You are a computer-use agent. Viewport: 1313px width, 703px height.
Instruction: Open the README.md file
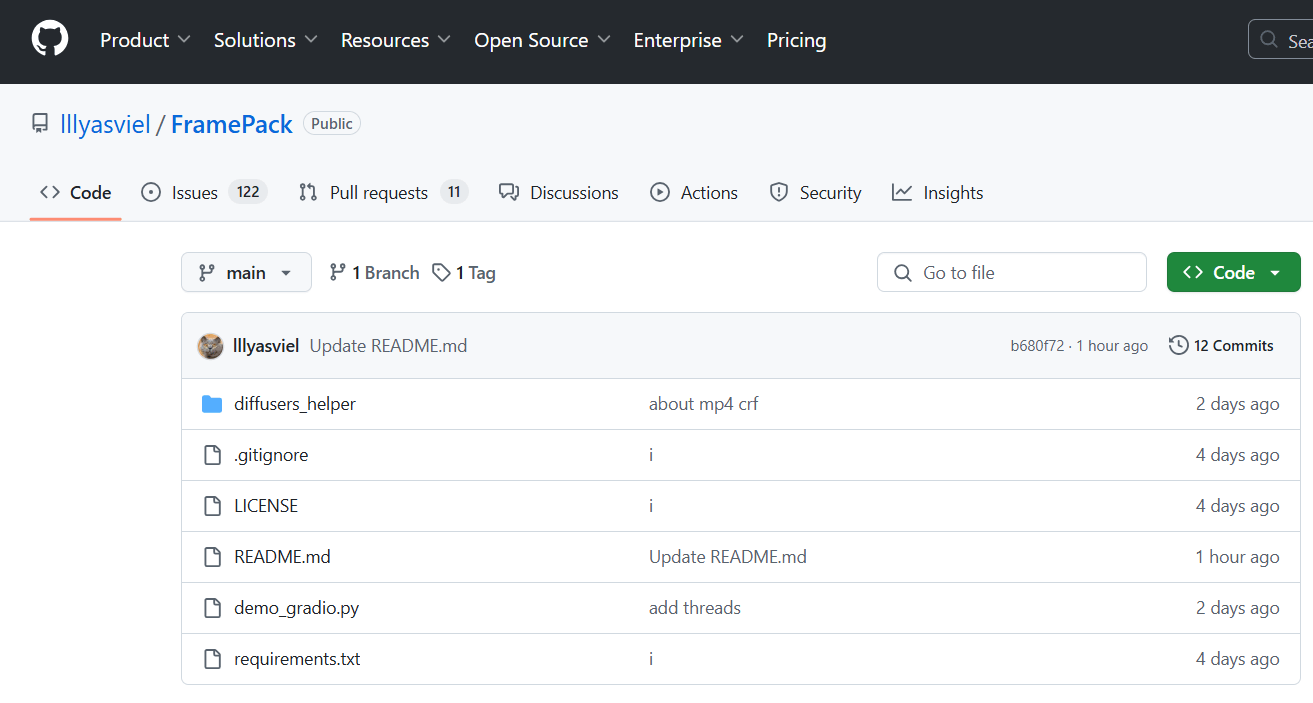(x=282, y=557)
